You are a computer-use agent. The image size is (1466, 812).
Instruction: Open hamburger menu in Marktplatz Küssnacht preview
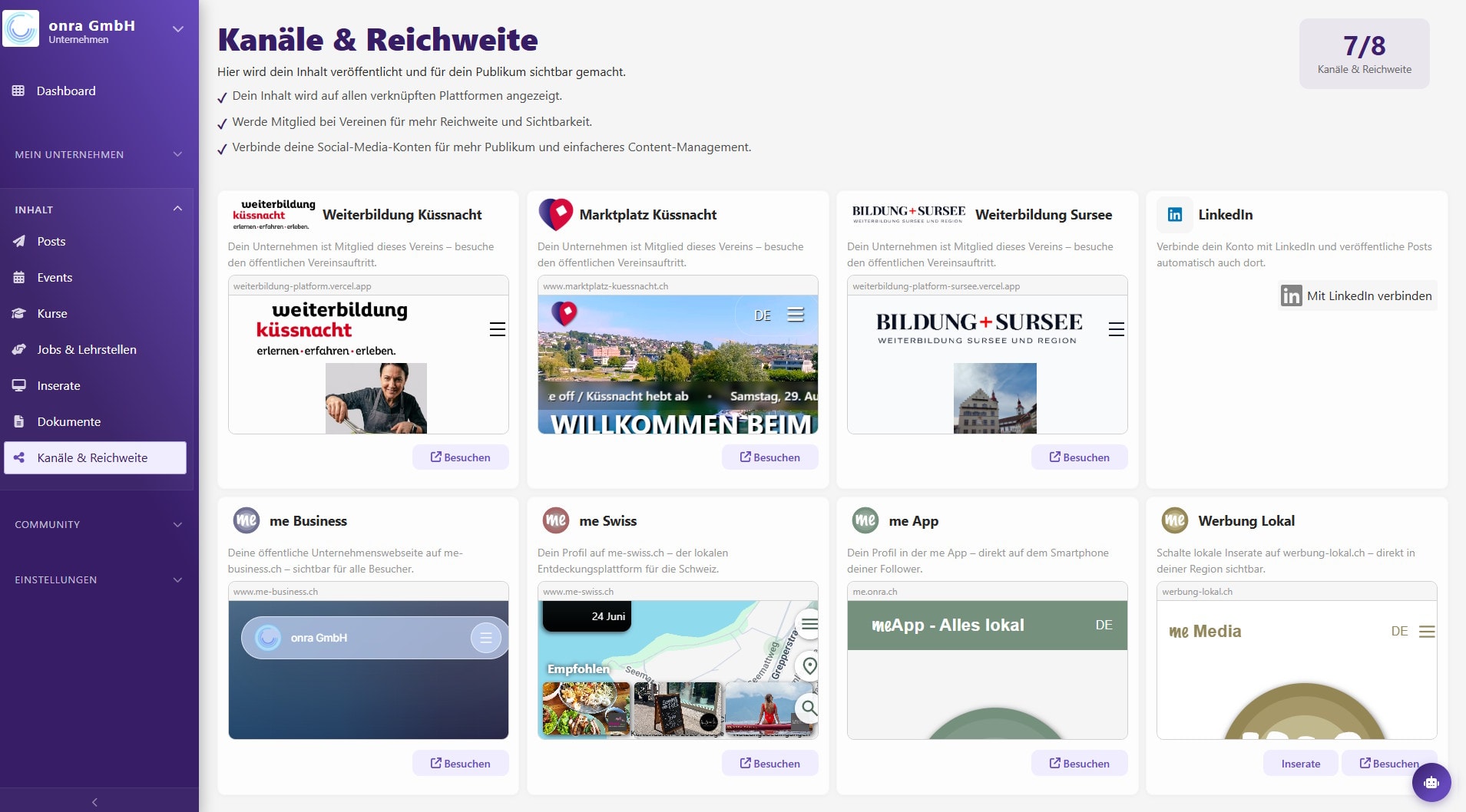pos(796,315)
